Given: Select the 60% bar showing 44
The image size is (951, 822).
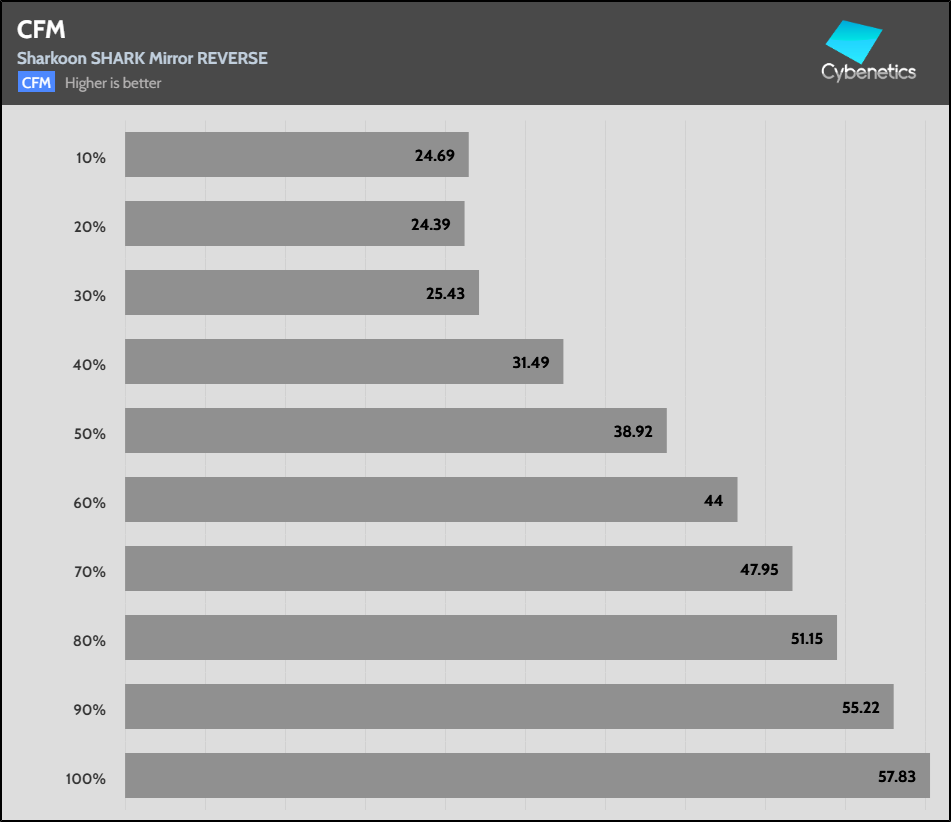Looking at the screenshot, I should pos(431,500).
